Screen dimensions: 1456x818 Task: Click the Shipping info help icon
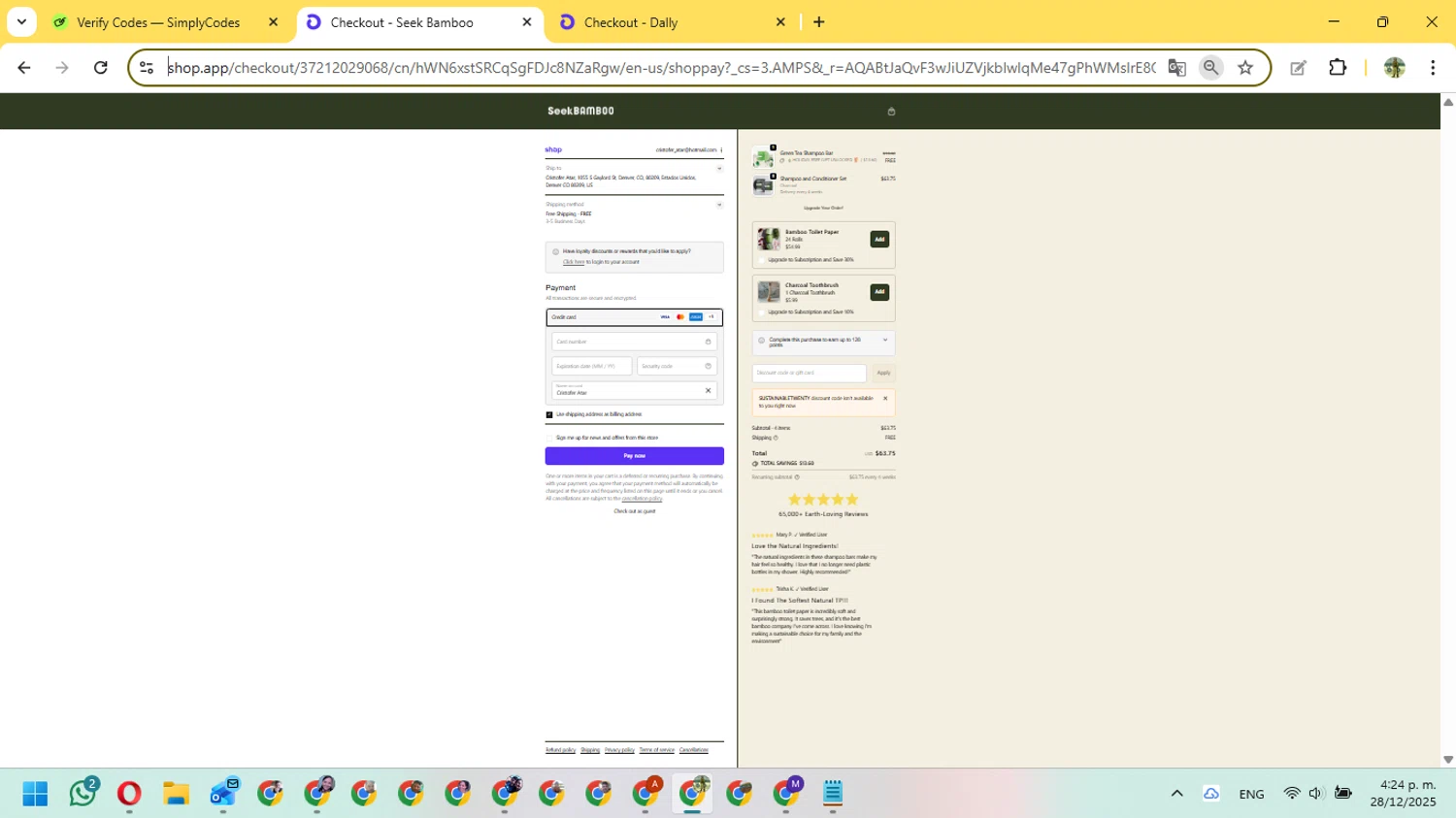(776, 438)
